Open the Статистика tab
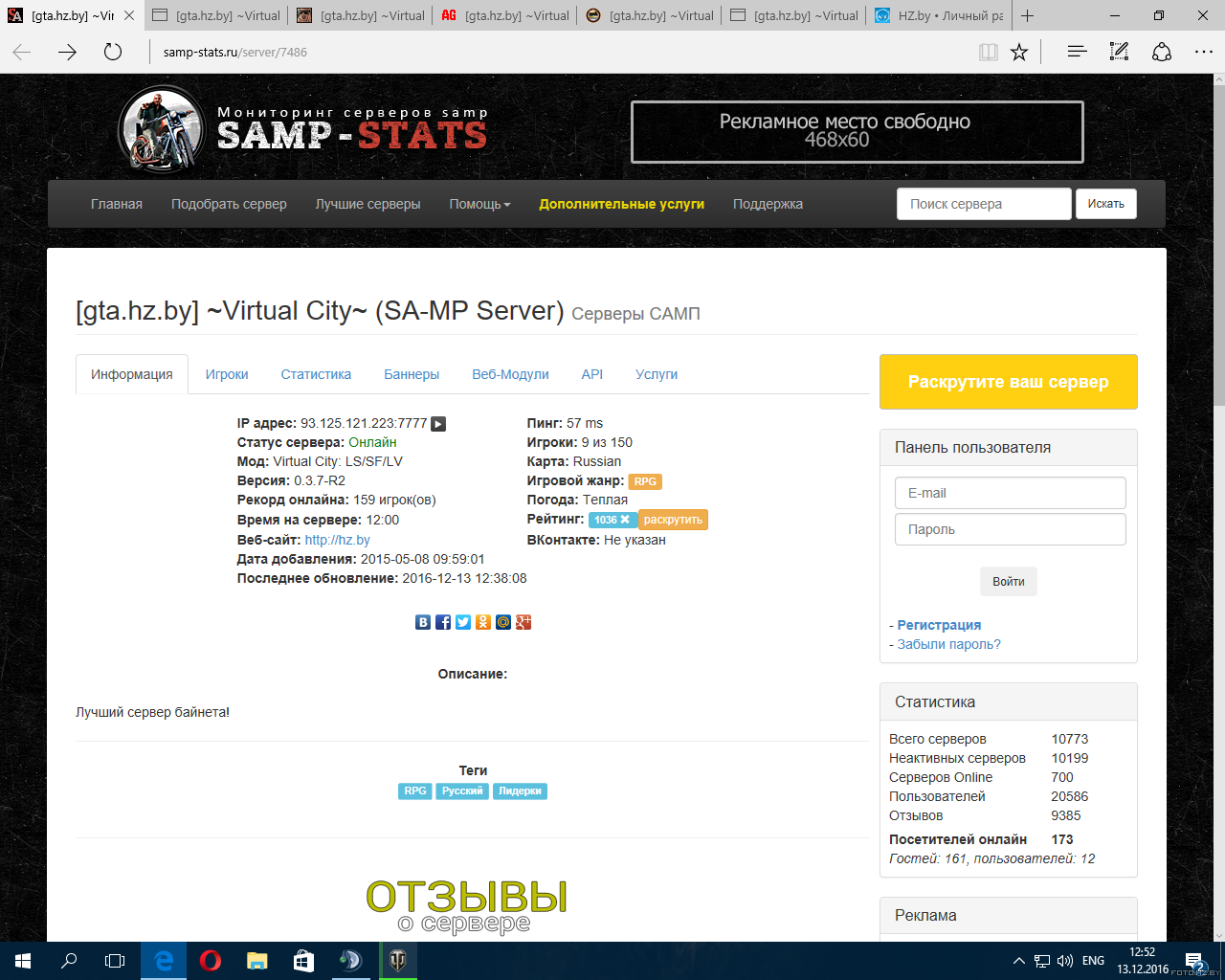This screenshot has width=1225, height=980. [316, 374]
